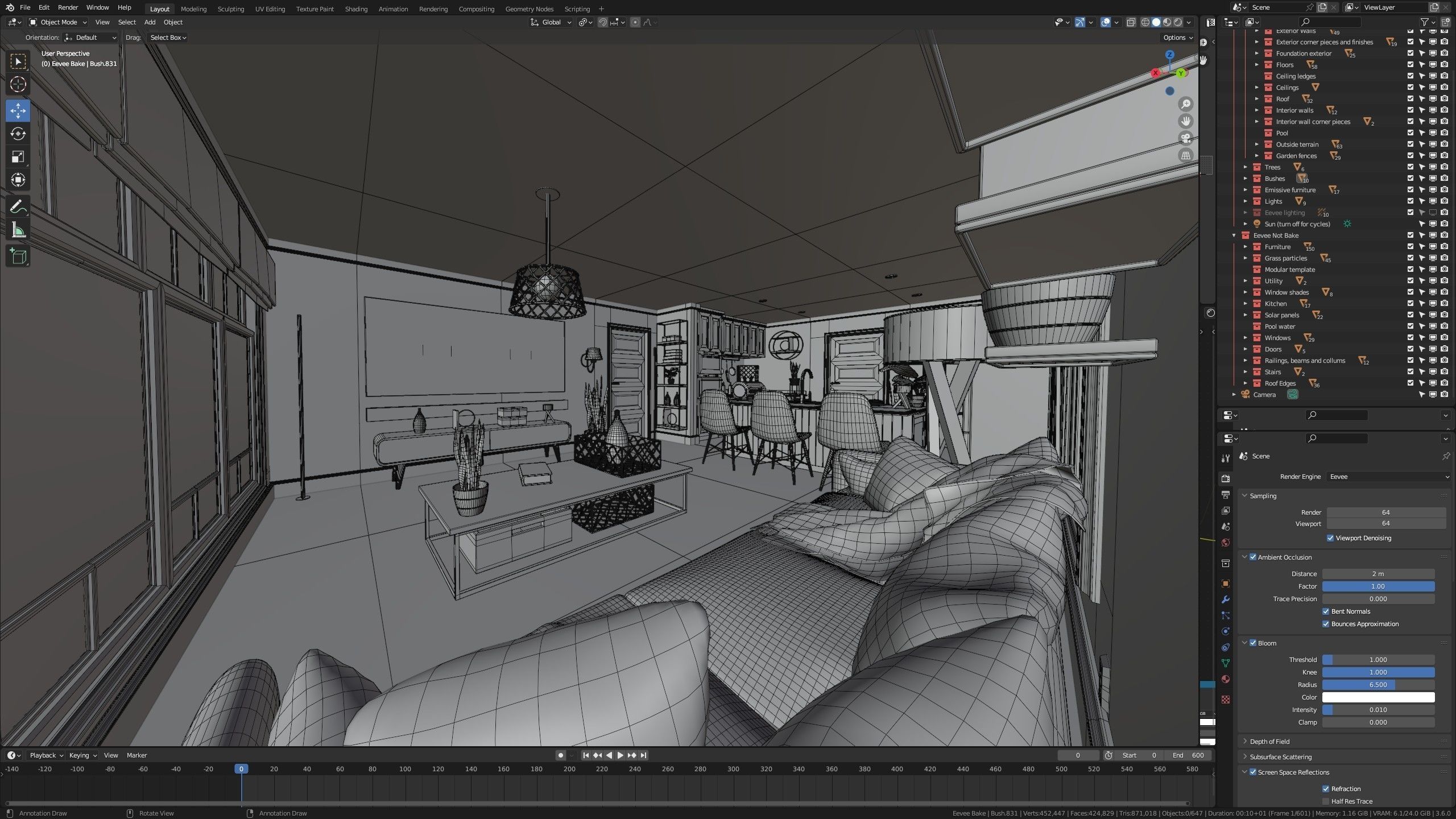Open the Texture properties checker tab
This screenshot has width=1456, height=819.
[x=1226, y=700]
